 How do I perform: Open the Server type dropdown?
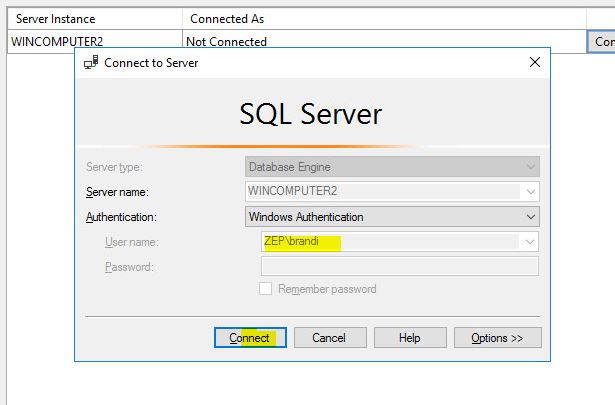(x=530, y=166)
